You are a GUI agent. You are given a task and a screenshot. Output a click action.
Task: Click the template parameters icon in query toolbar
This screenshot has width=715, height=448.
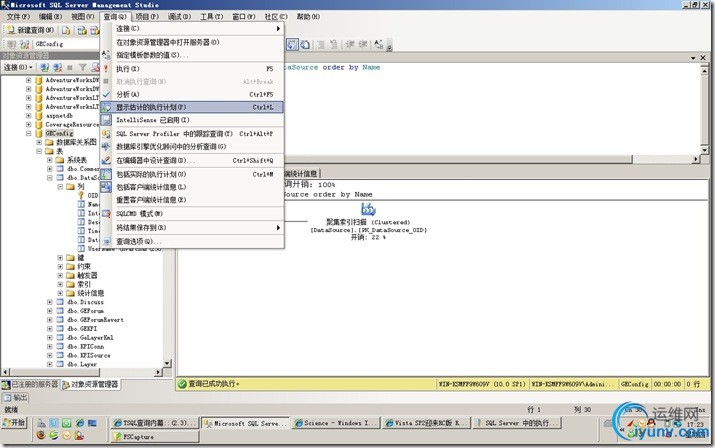click(x=378, y=44)
